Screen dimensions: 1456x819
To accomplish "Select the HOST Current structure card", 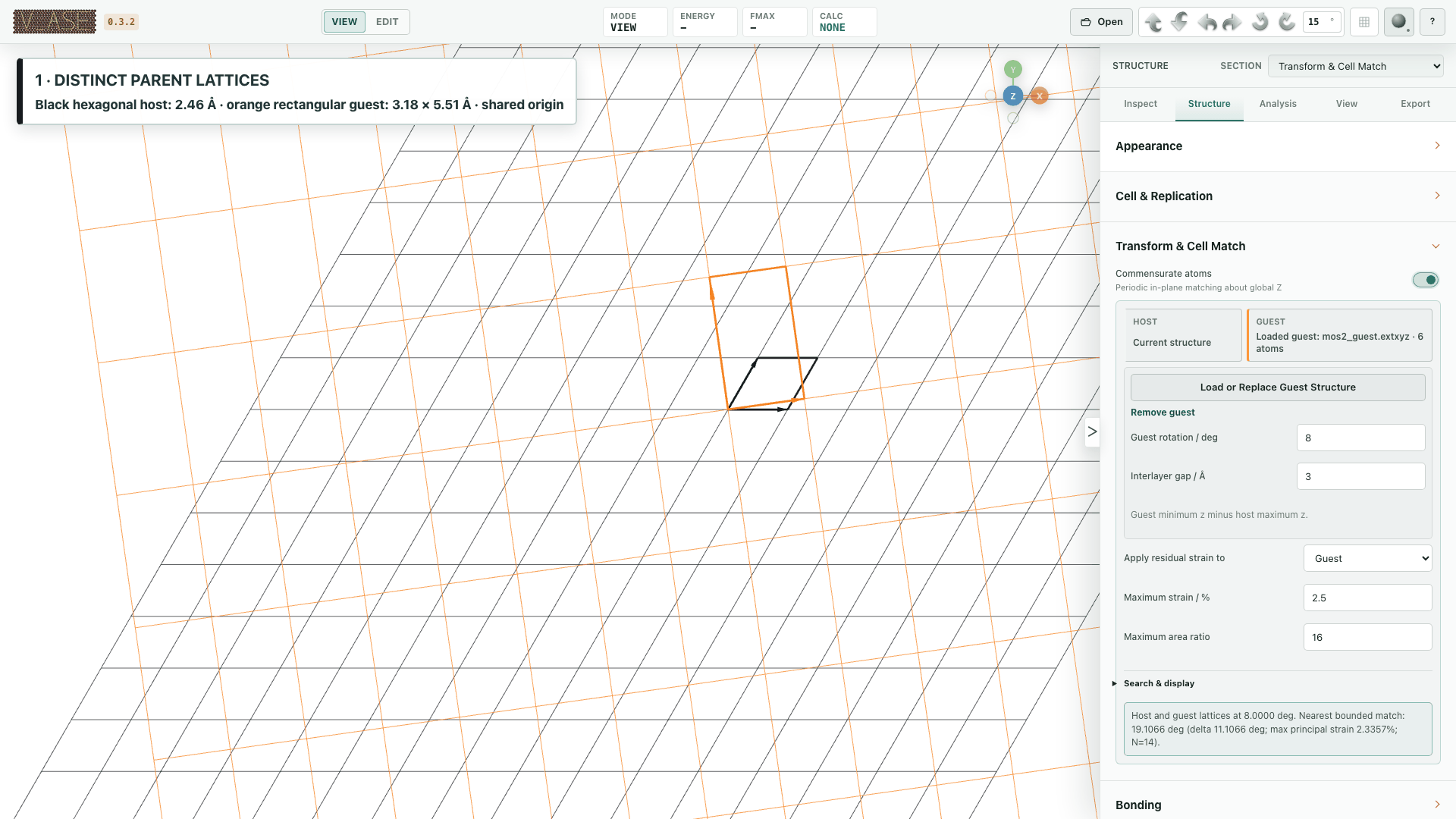I will coord(1183,334).
